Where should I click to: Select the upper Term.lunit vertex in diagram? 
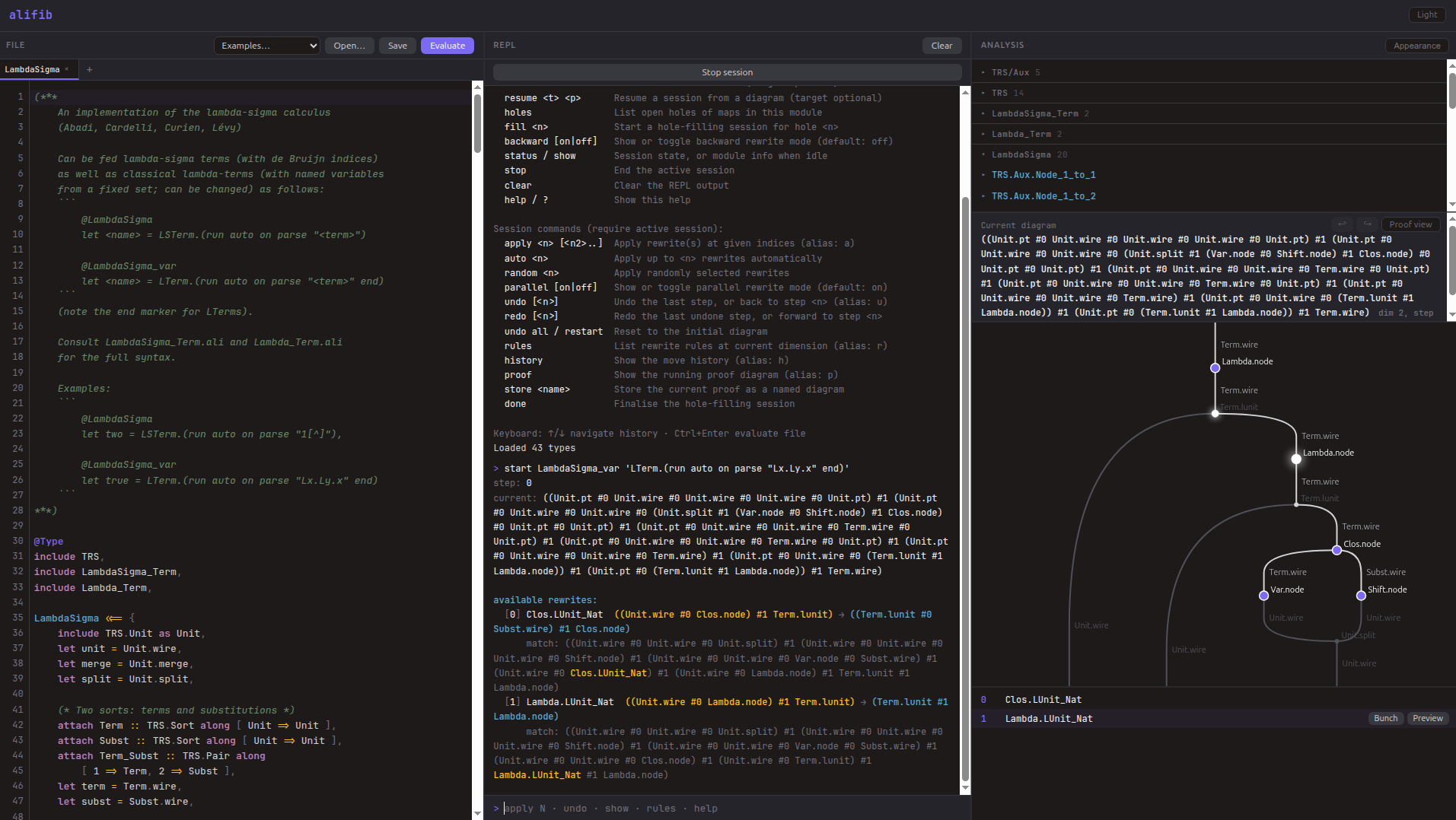[1215, 414]
